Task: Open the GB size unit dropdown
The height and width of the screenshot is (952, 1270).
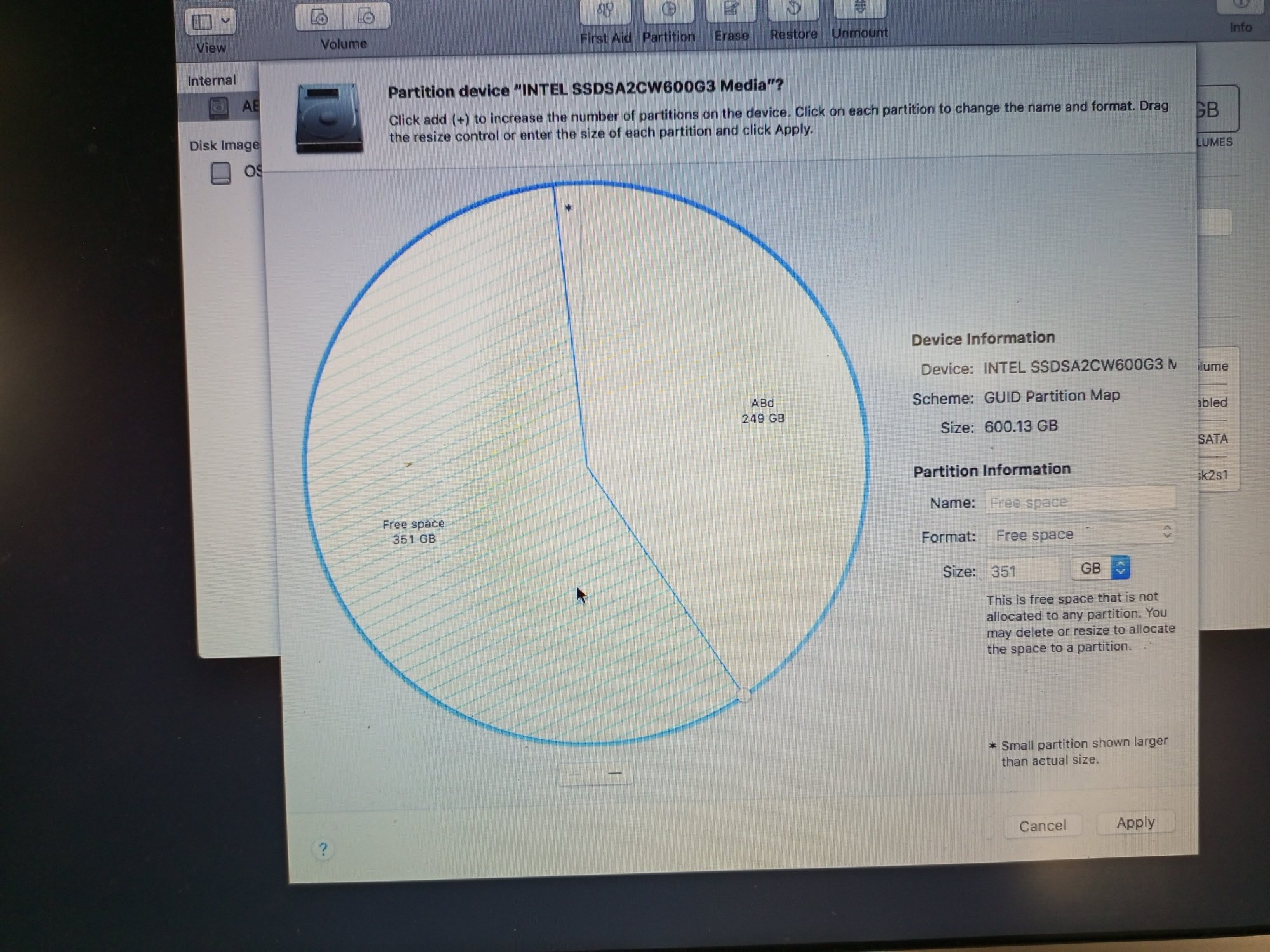Action: [x=1100, y=568]
